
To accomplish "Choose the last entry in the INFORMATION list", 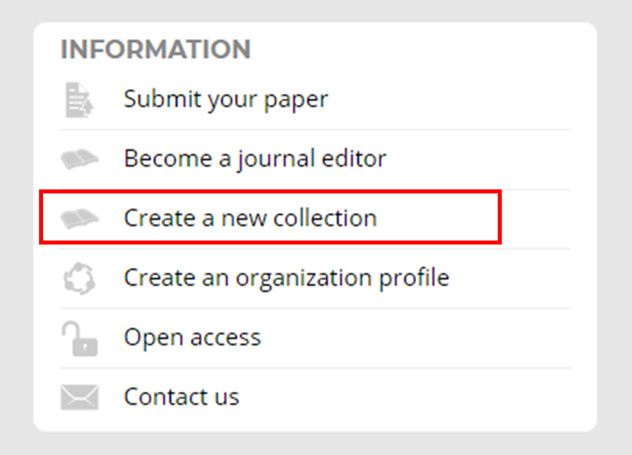I will (181, 396).
